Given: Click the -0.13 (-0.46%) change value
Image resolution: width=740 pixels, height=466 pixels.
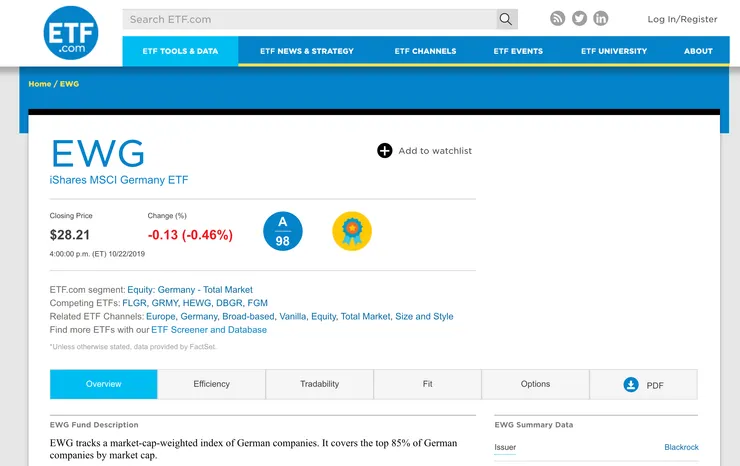Looking at the screenshot, I should click(190, 235).
